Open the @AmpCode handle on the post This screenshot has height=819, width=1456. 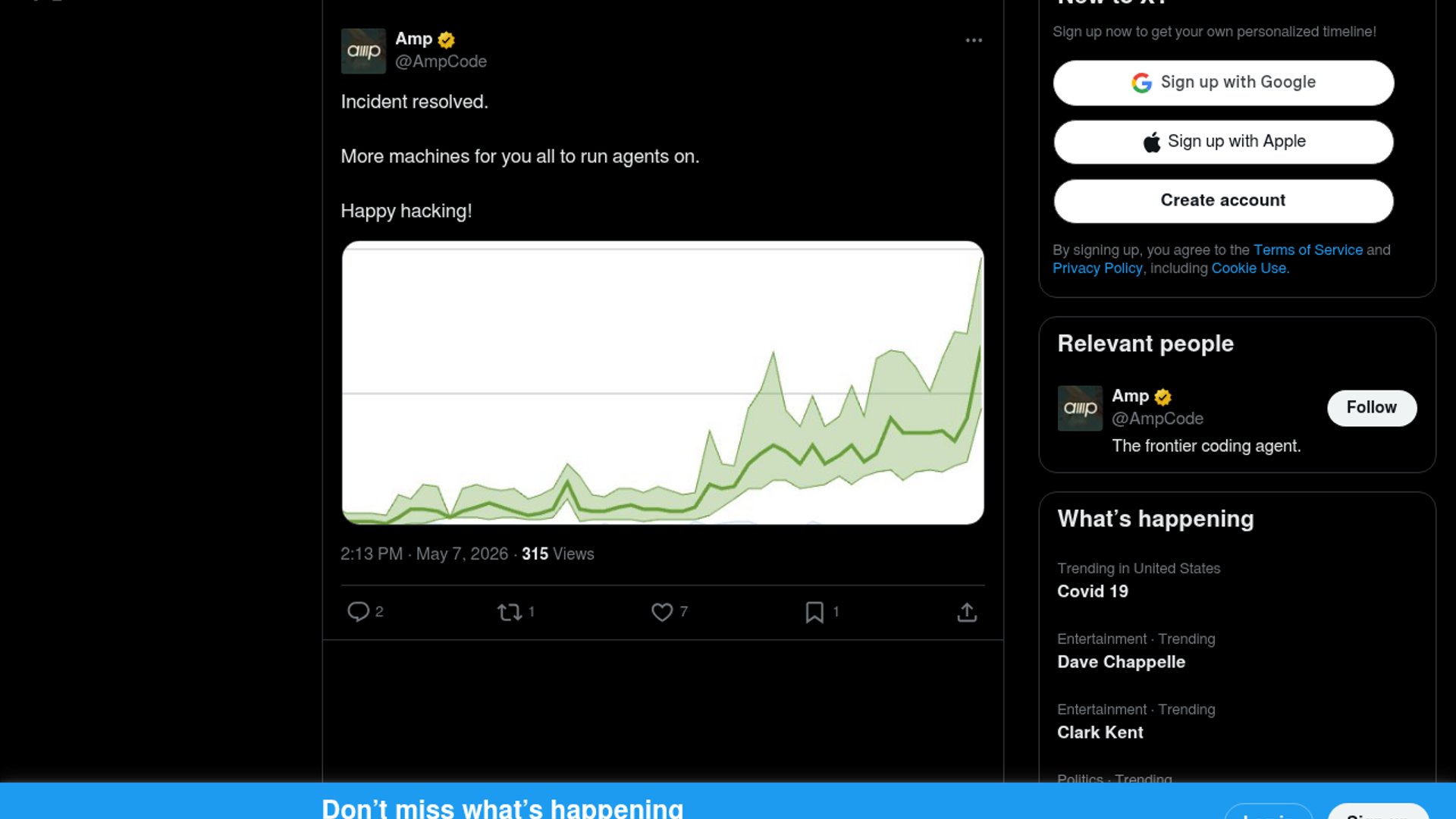[441, 61]
